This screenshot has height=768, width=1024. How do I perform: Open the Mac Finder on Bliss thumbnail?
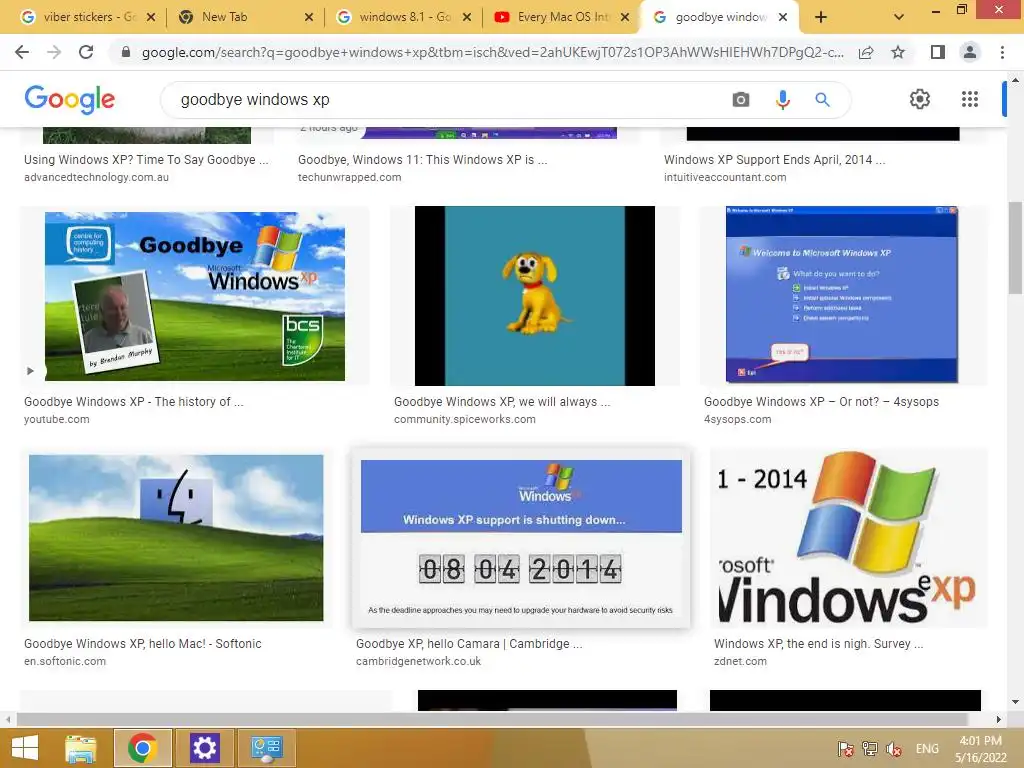(176, 537)
